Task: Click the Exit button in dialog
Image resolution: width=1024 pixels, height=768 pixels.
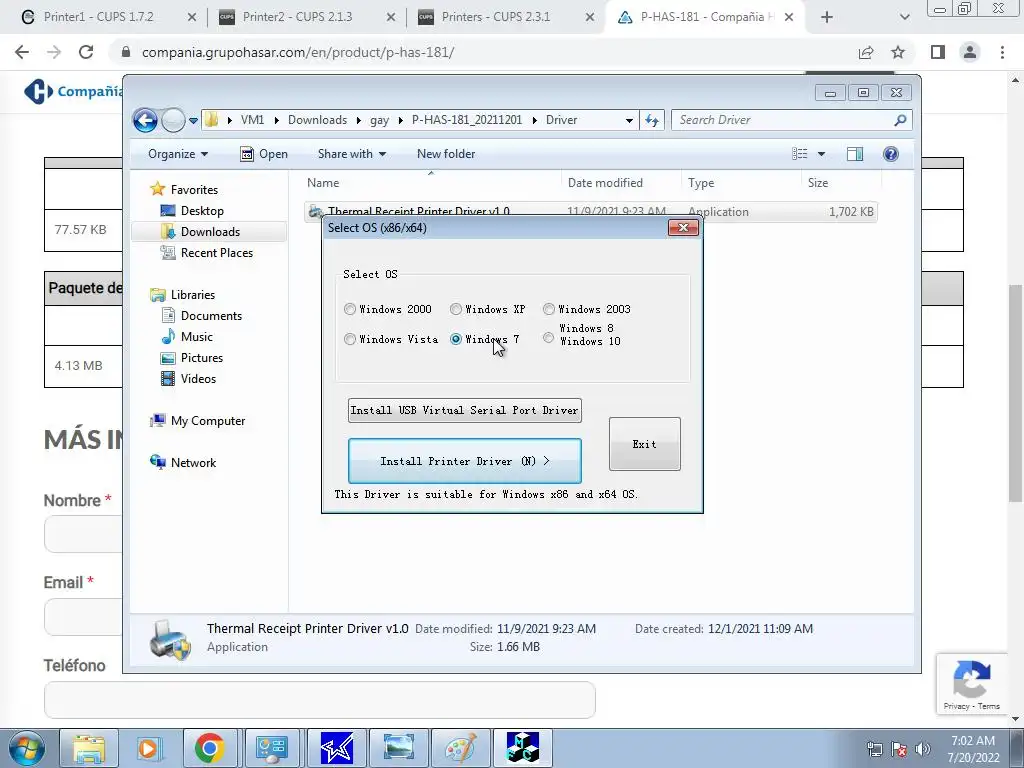Action: 645,444
